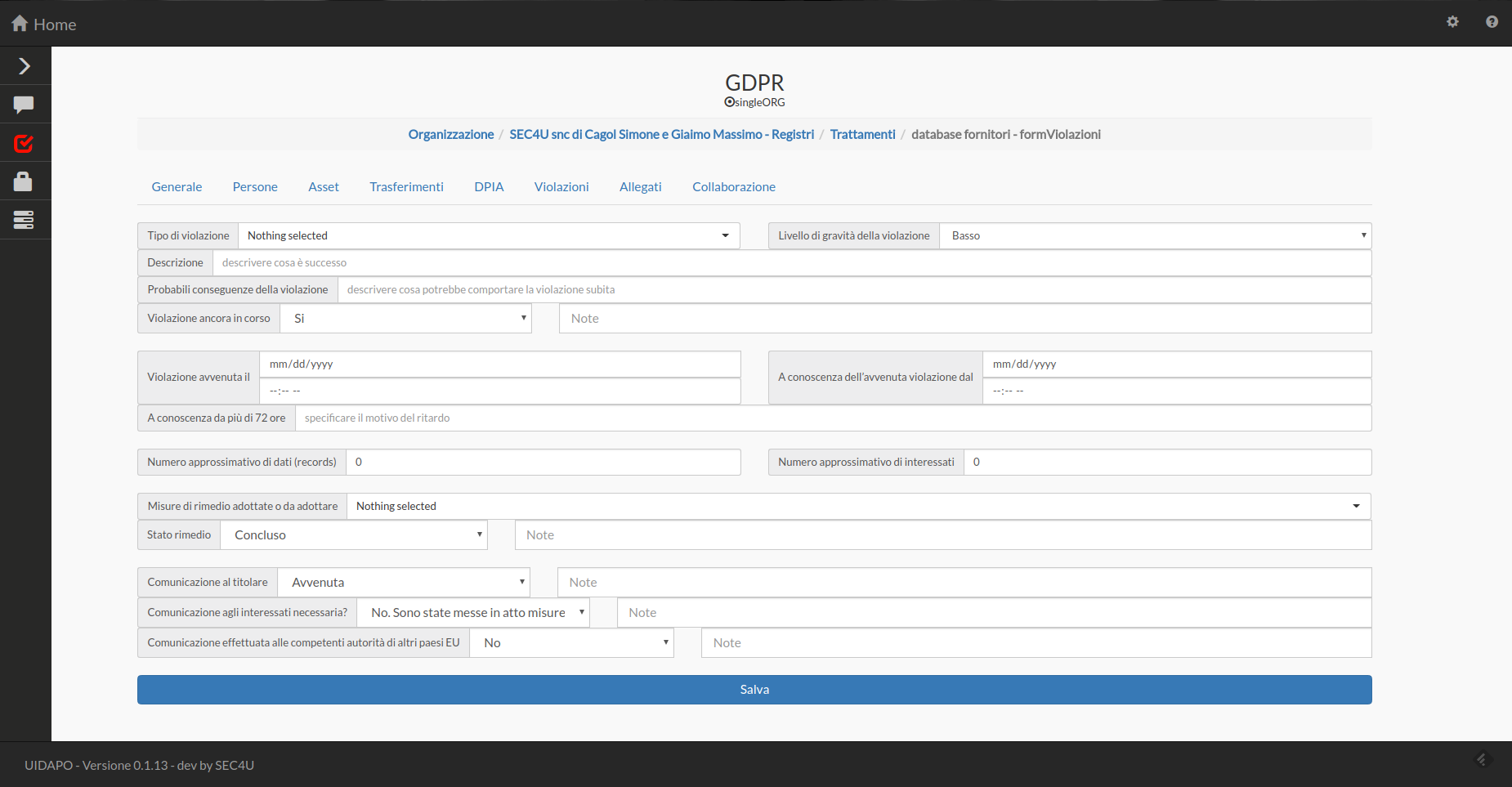The width and height of the screenshot is (1512, 787).
Task: Open Misure di rimedio adottate dropdown
Action: 858,506
